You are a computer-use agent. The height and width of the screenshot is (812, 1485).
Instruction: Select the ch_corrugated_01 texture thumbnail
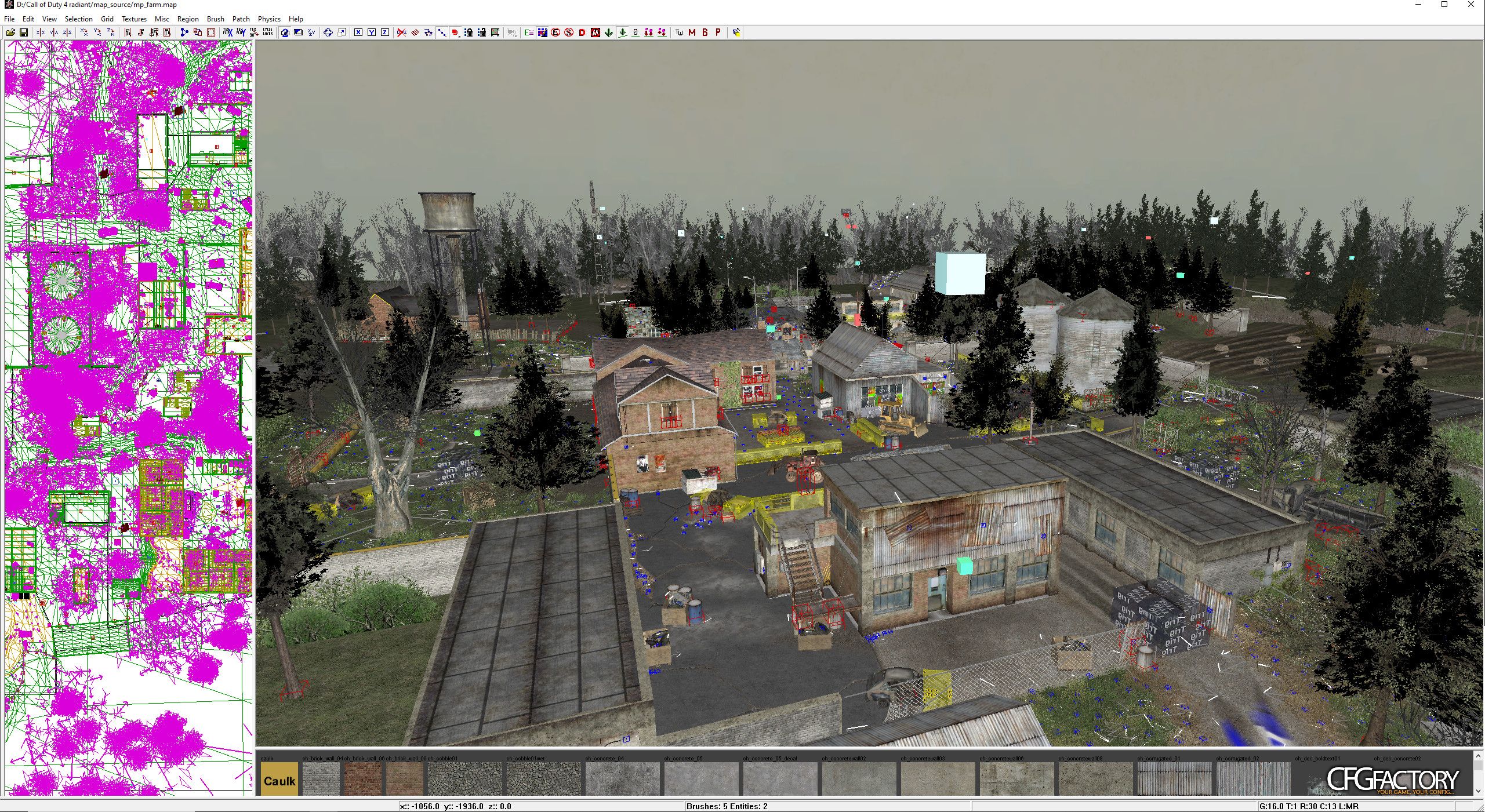(x=1175, y=779)
